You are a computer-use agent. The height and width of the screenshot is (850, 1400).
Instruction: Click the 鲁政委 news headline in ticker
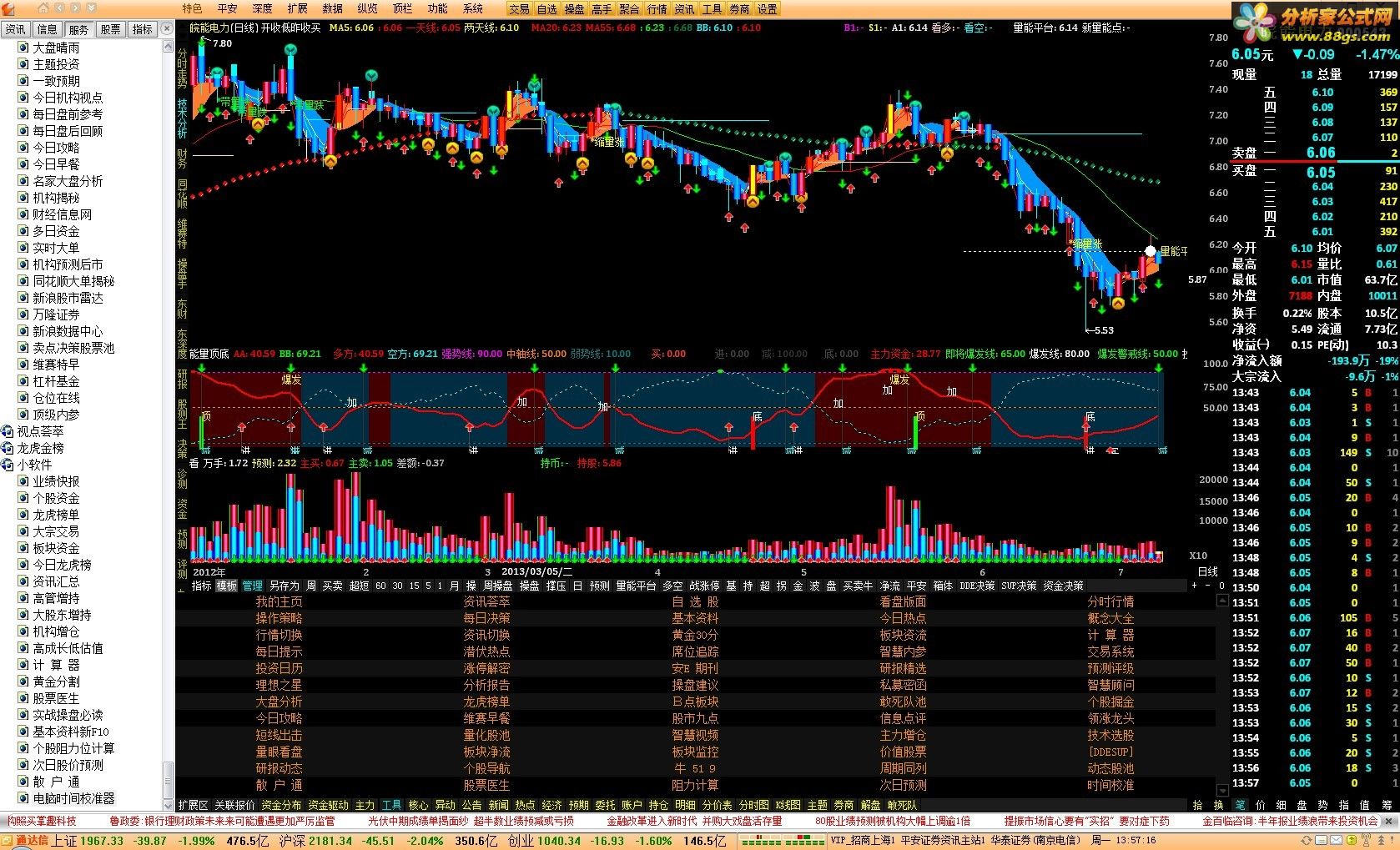coord(222,822)
